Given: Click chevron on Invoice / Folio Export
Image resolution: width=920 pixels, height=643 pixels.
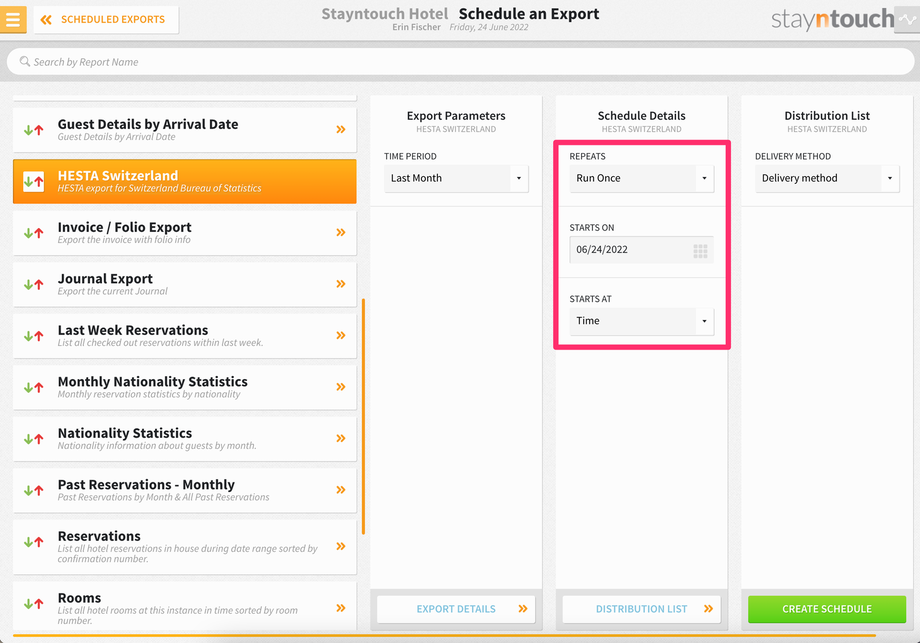Looking at the screenshot, I should coord(341,232).
